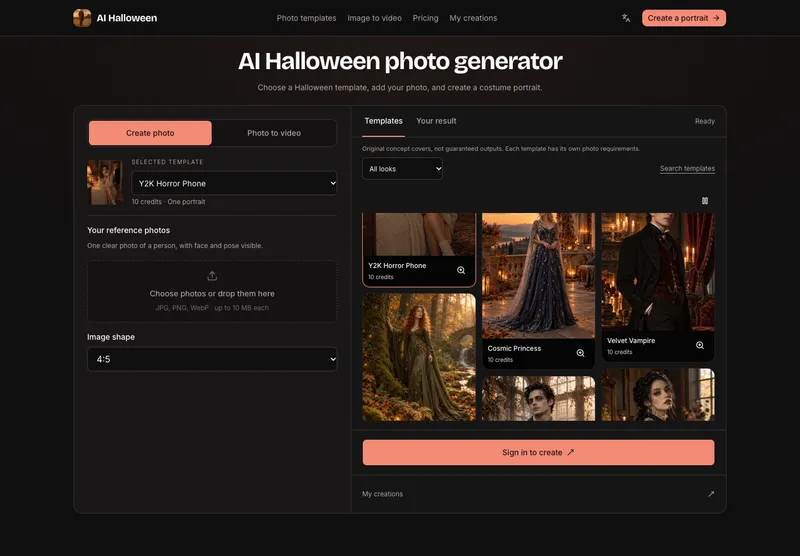Select the gothic woman portrait template
This screenshot has height=556, width=800.
[x=658, y=395]
